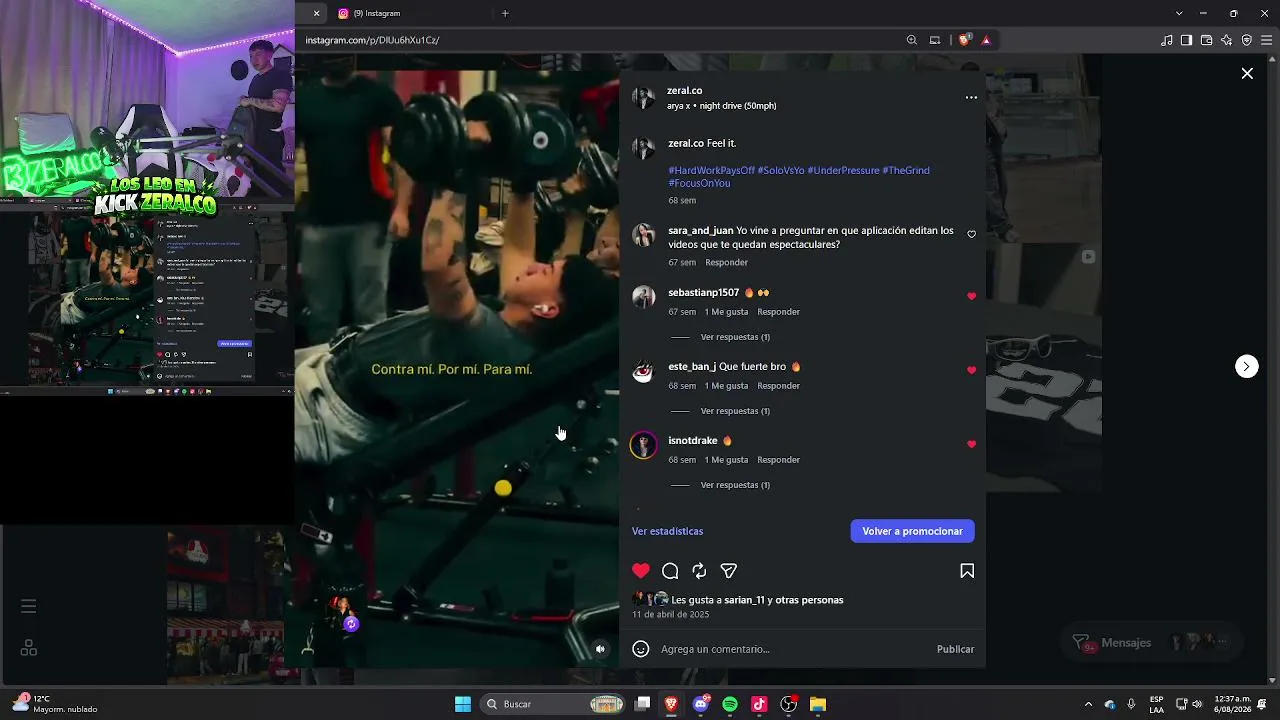Open Spotify from the taskbar
Screen dimensions: 1280x720
[x=730, y=704]
